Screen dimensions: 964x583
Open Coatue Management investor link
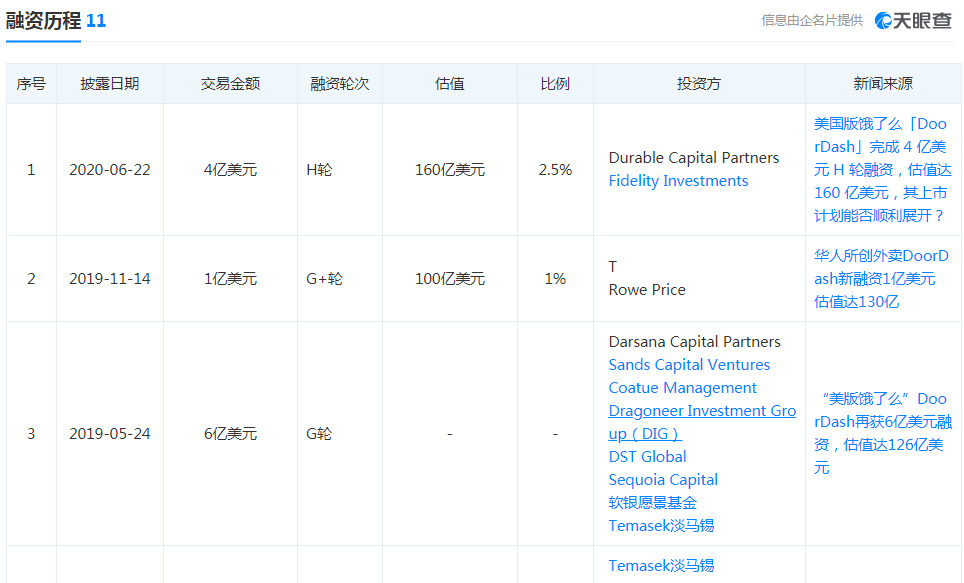pos(682,388)
